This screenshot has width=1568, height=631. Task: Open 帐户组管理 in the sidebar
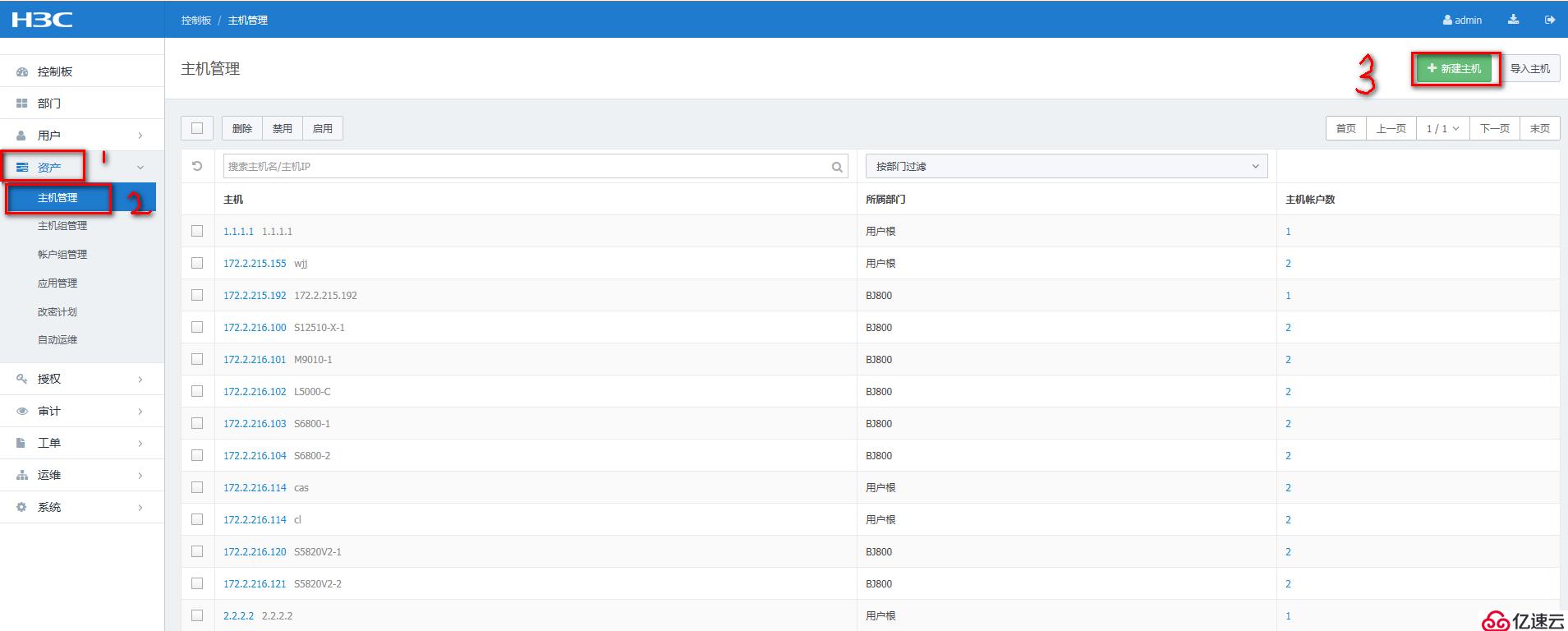tap(62, 255)
